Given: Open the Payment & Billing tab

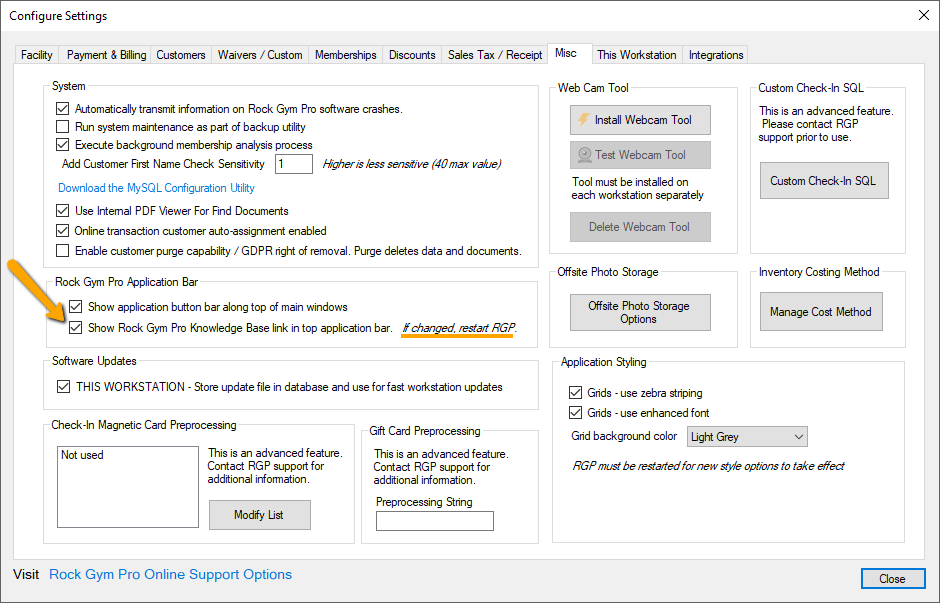Looking at the screenshot, I should coord(106,55).
